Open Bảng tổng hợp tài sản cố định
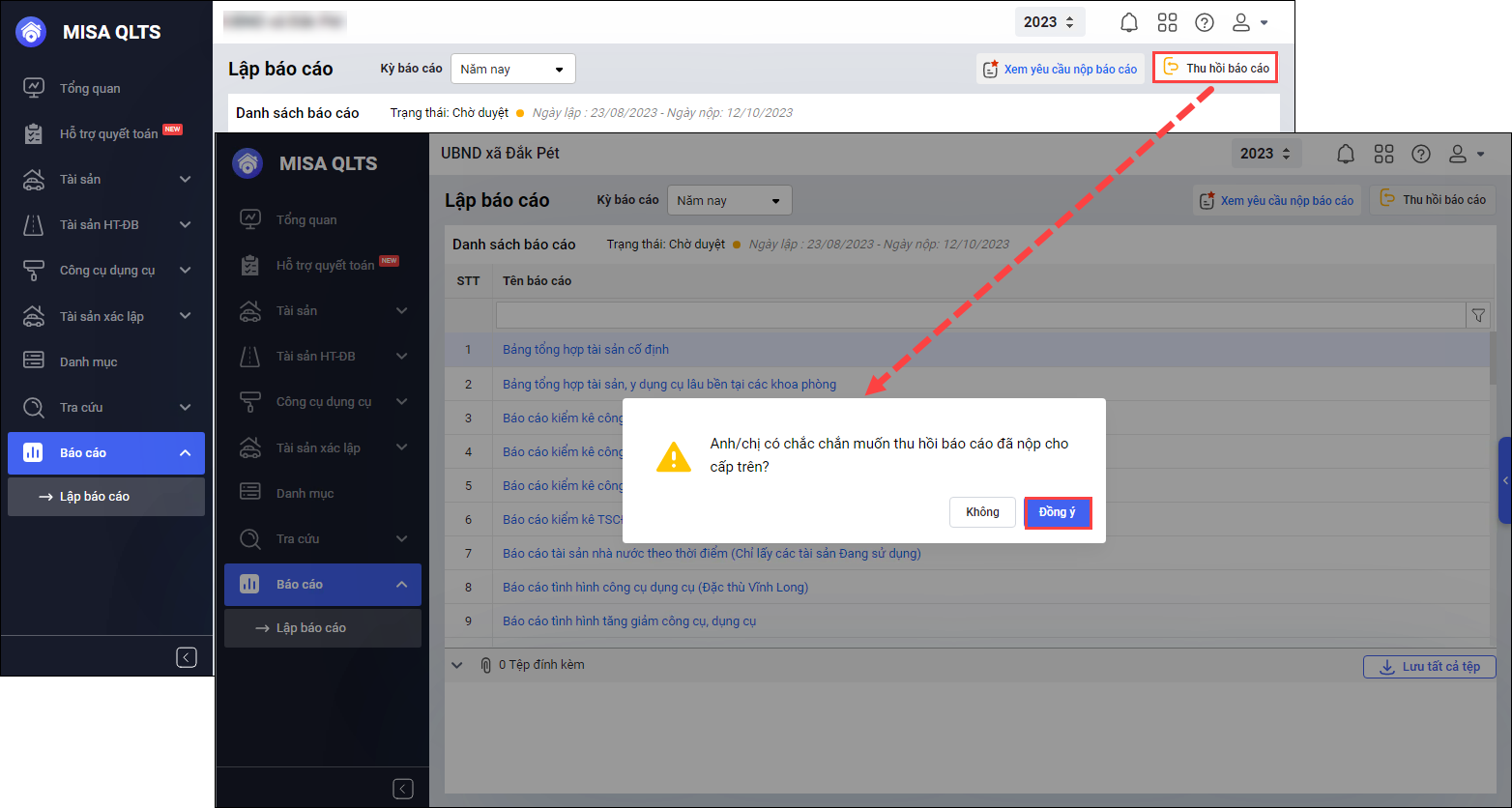Viewport: 1512px width, 808px height. tap(586, 350)
